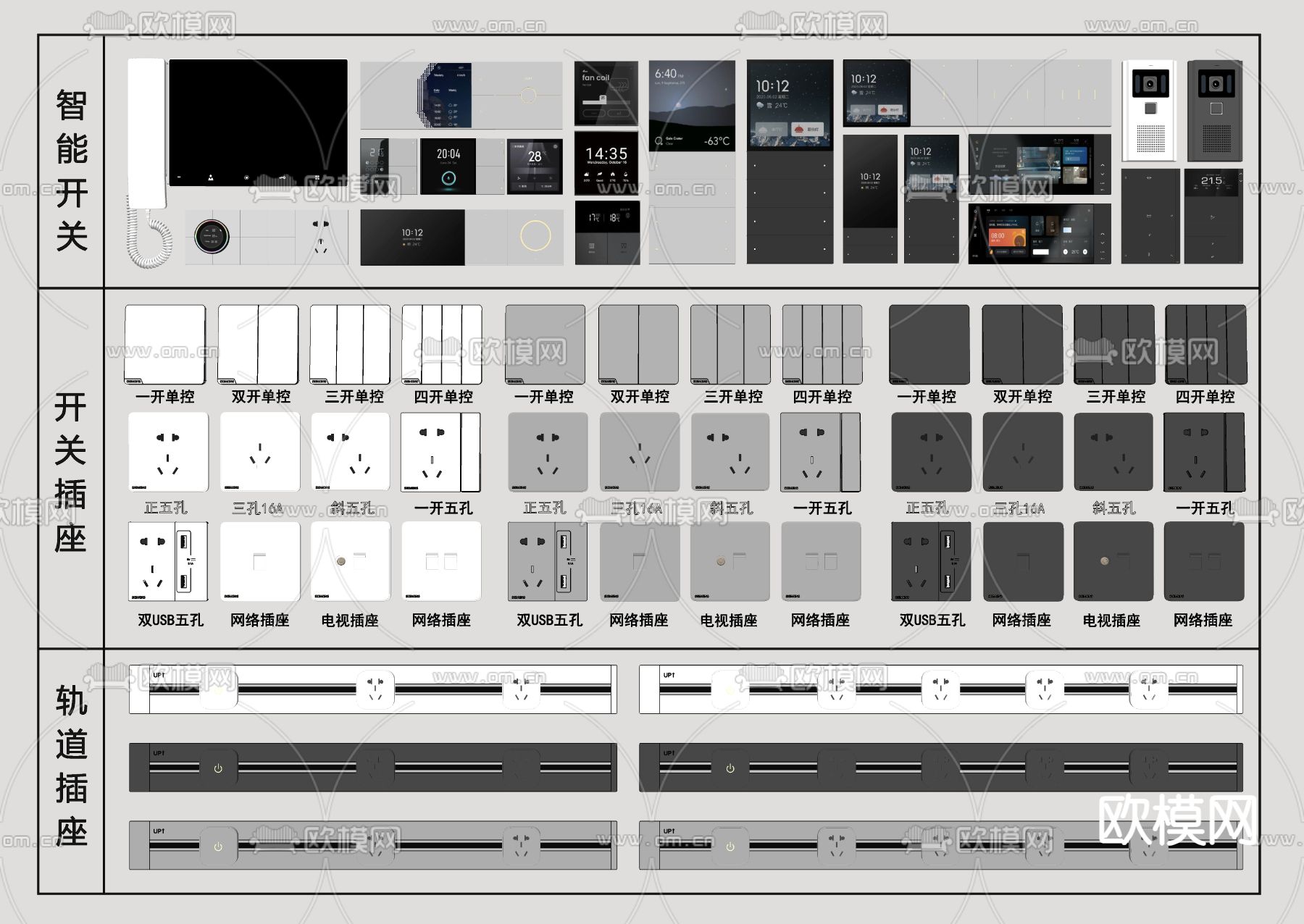Click the 智能开关 section heading

pos(71,171)
